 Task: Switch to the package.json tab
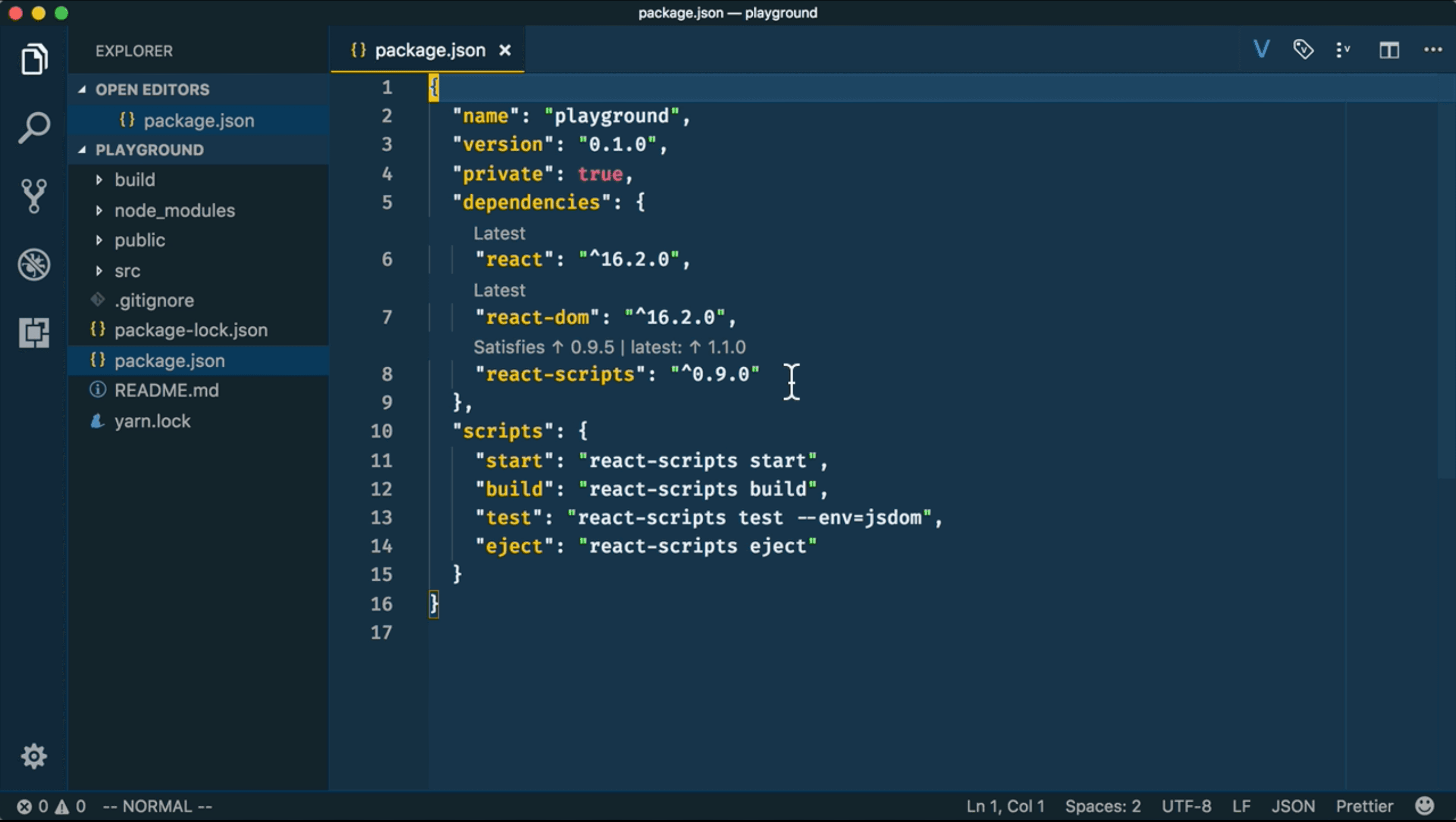click(x=427, y=51)
